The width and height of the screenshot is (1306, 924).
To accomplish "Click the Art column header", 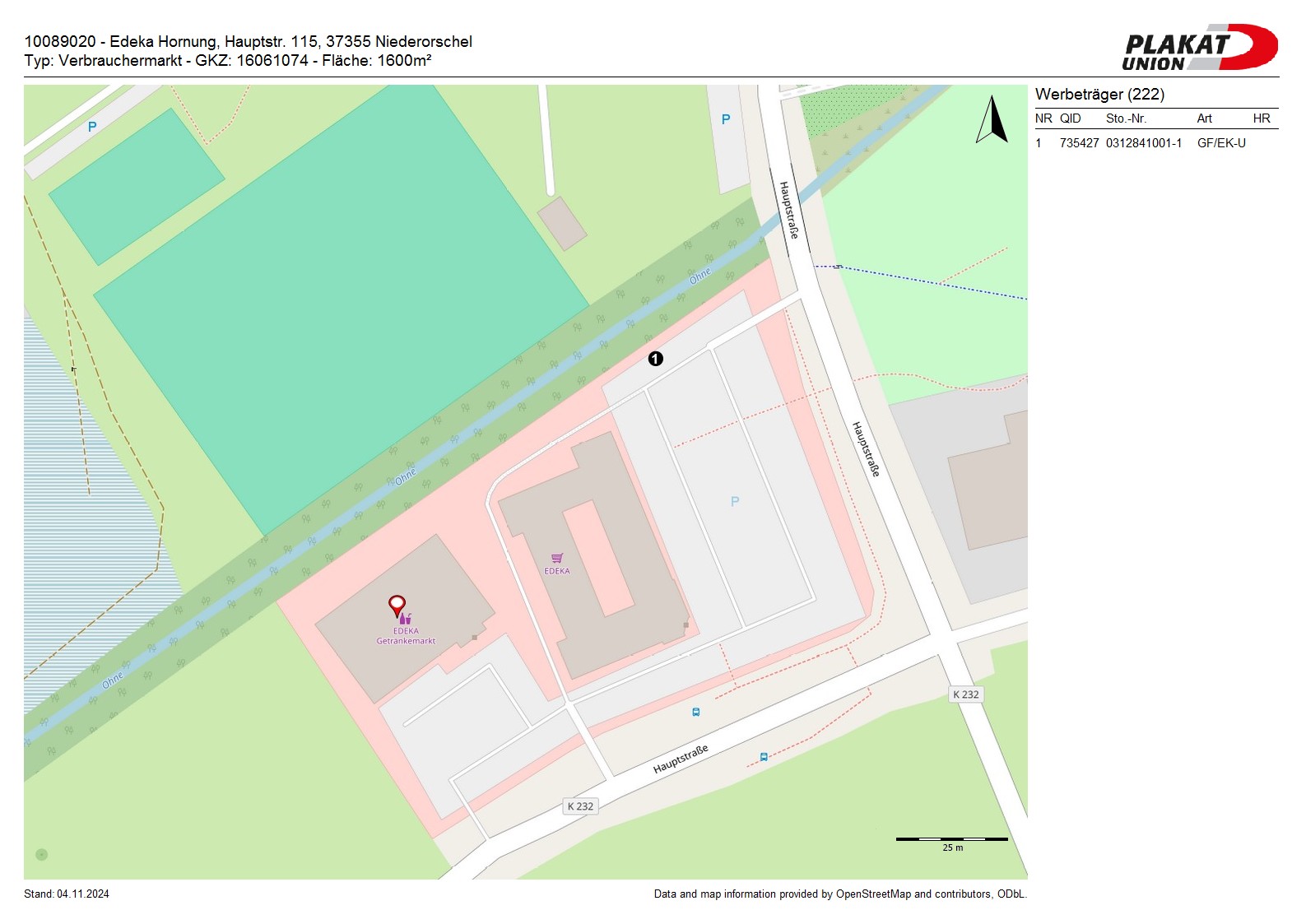I will (1204, 118).
